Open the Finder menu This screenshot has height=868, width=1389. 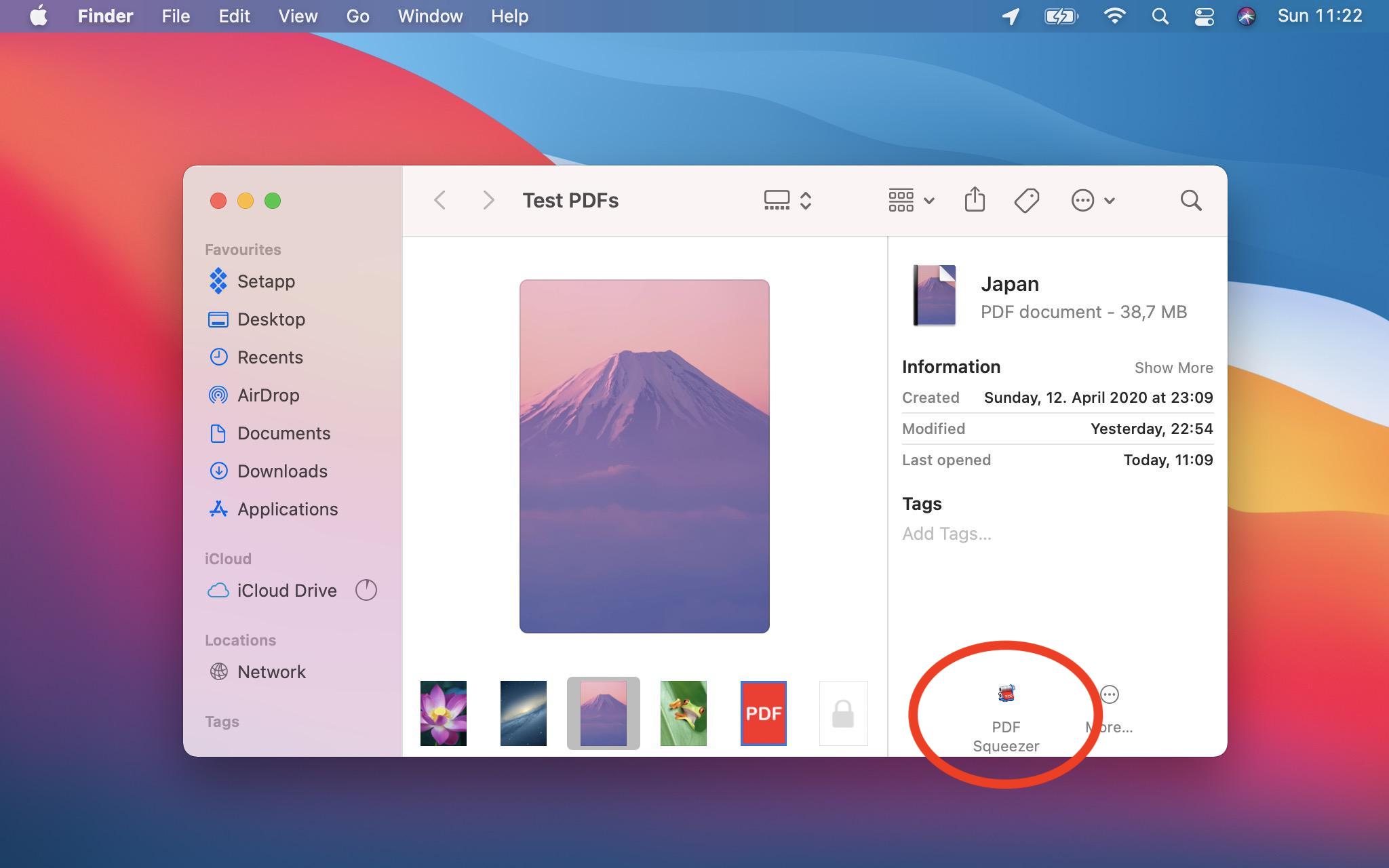click(105, 16)
